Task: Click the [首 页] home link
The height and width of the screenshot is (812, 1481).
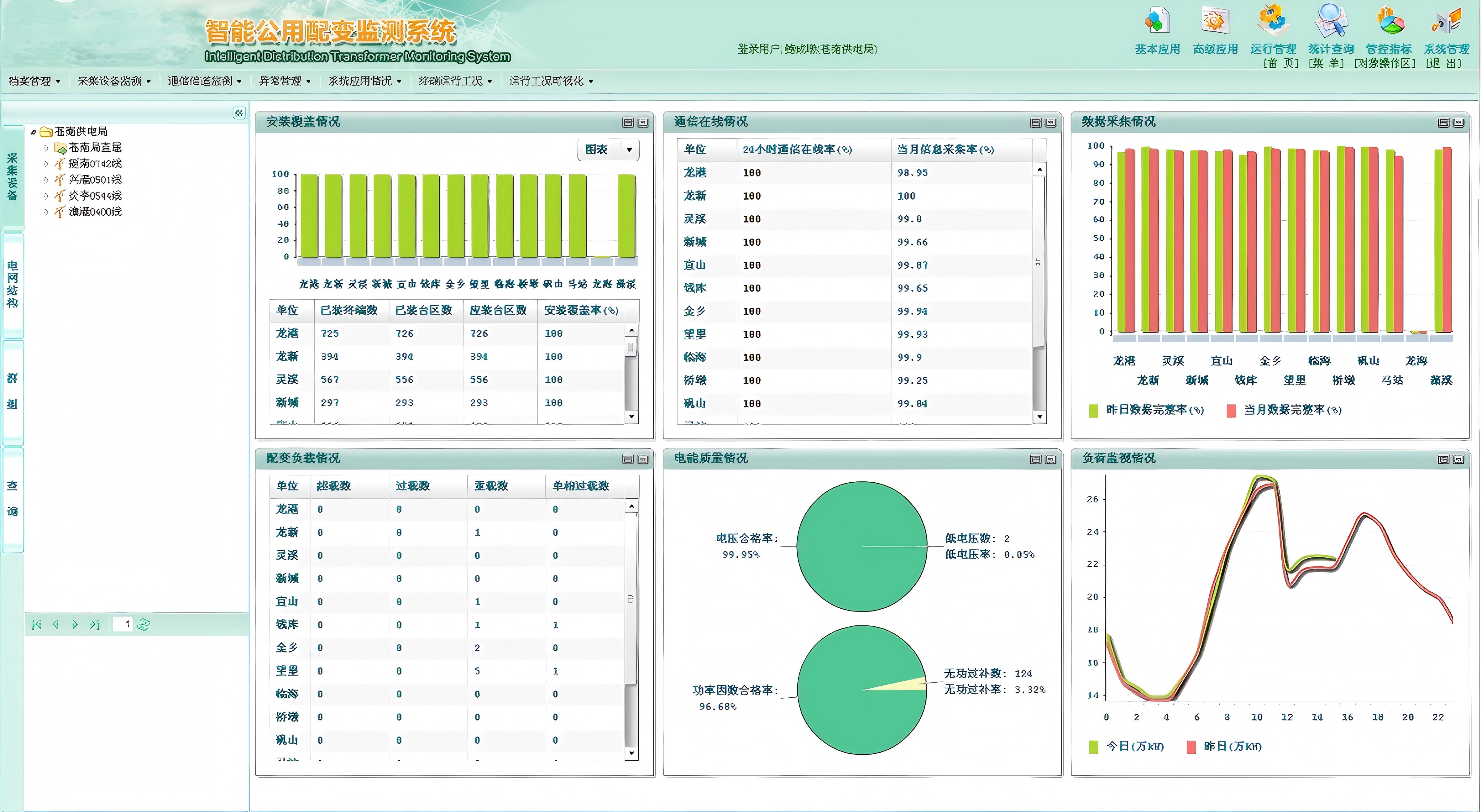Action: pyautogui.click(x=1280, y=63)
